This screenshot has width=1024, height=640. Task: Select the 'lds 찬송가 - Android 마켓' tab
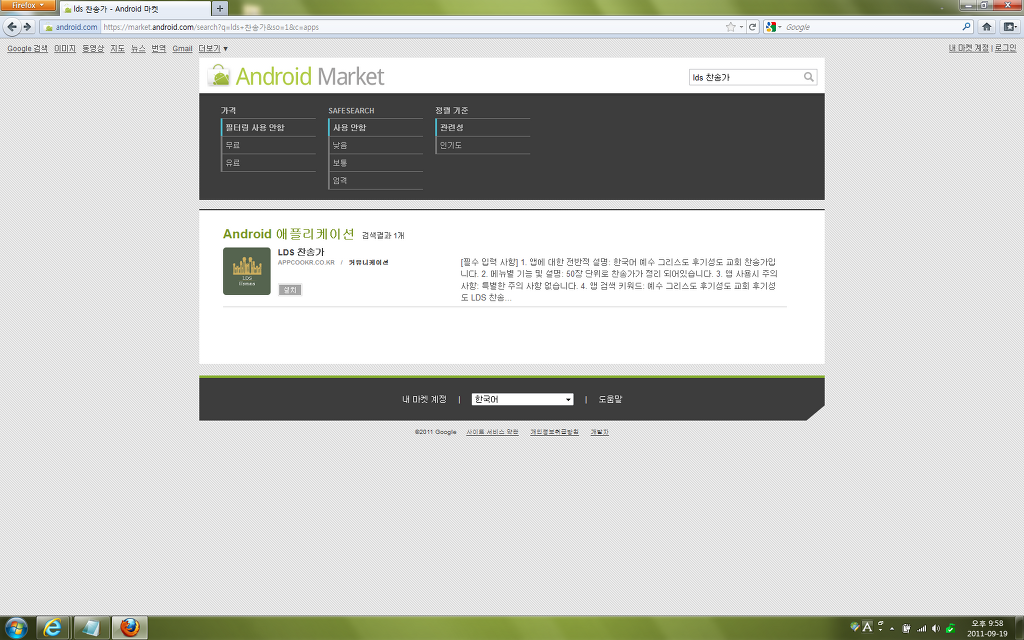135,8
